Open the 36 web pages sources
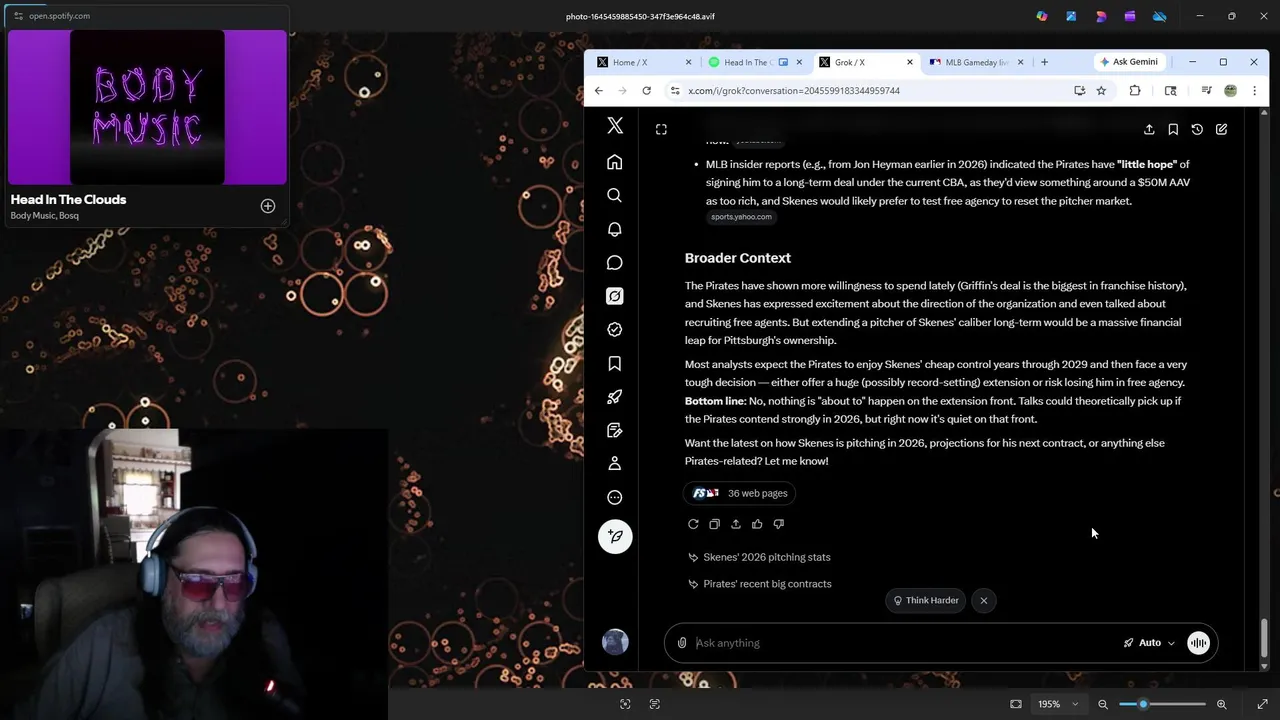1280x720 pixels. (741, 493)
